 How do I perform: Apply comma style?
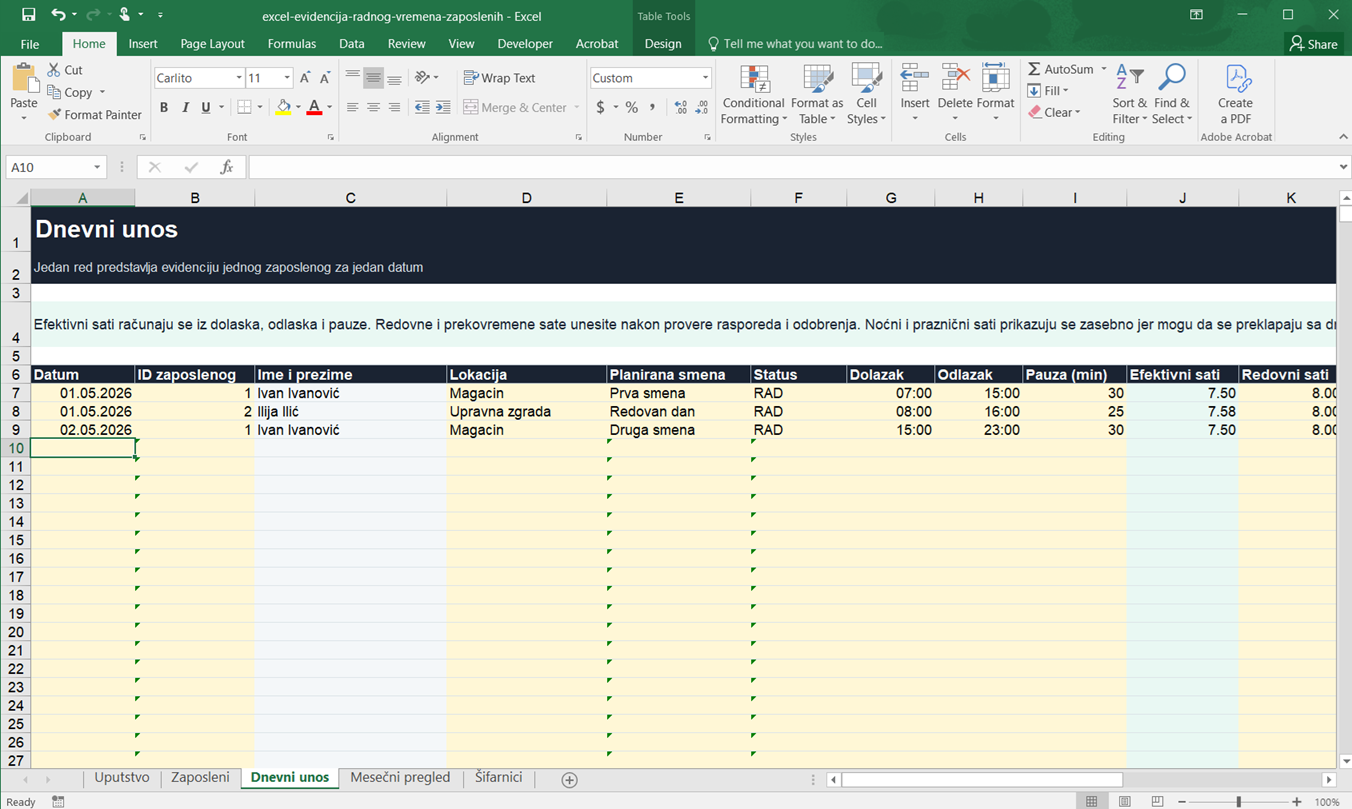click(652, 107)
